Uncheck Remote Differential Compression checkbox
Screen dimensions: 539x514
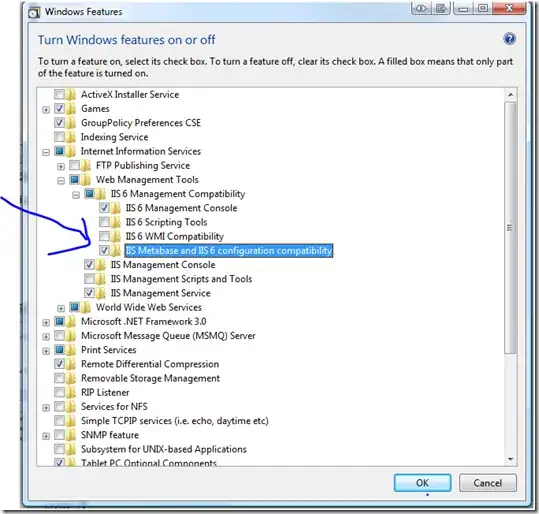click(x=59, y=364)
